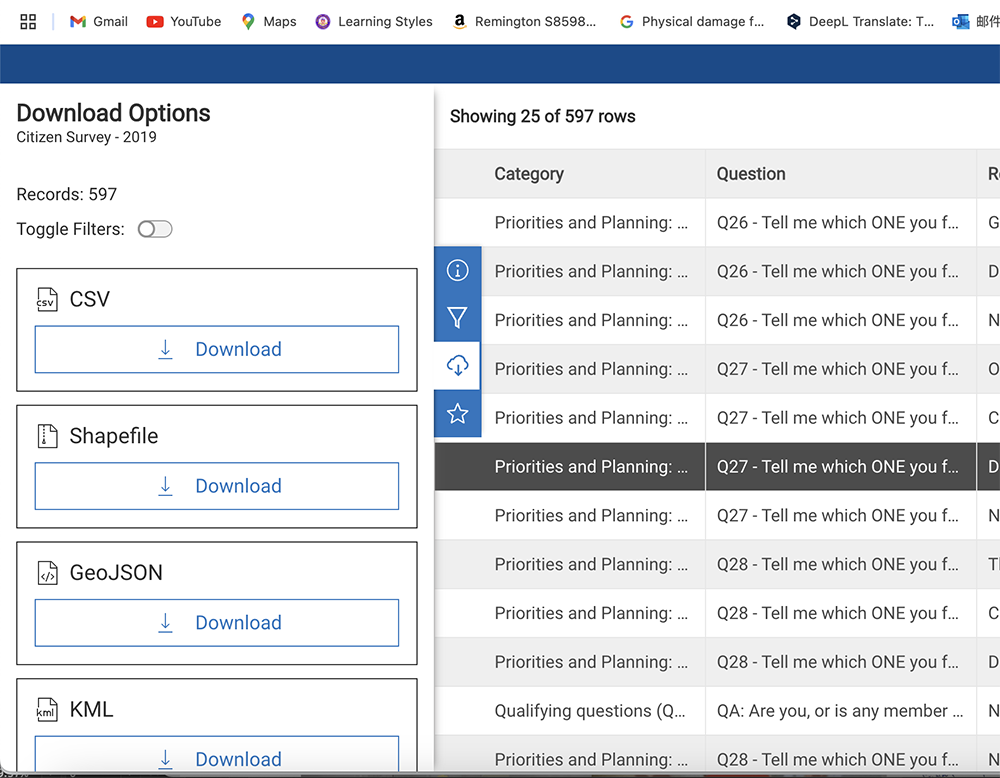
Task: Enable the Toggle Filters switch
Action: [x=155, y=229]
